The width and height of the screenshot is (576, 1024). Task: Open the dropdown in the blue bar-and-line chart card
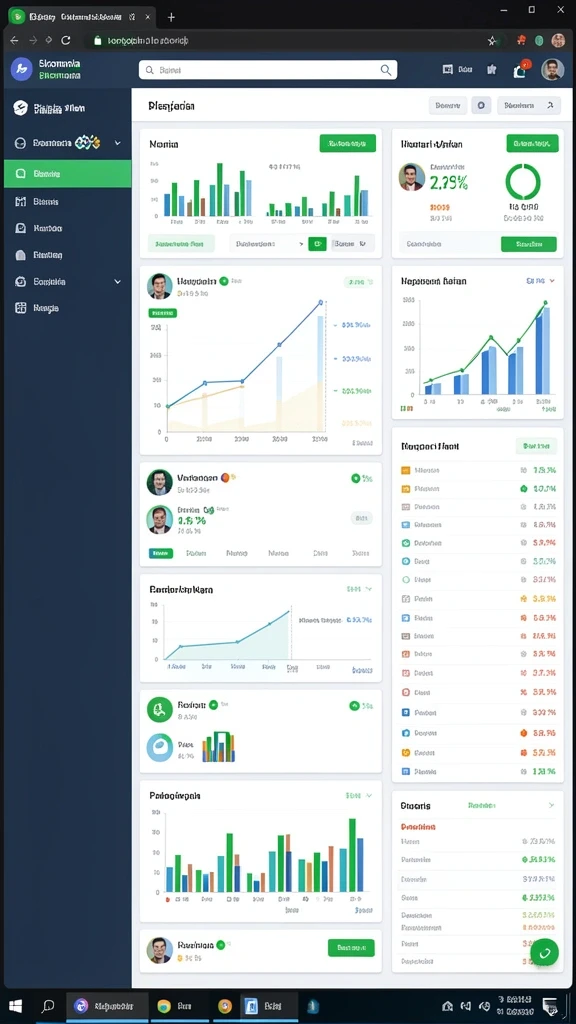tap(541, 281)
